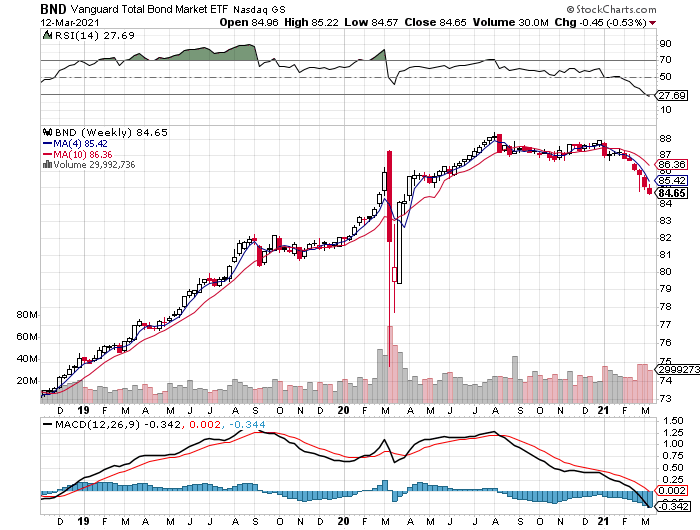This screenshot has height=530, width=700.
Task: Click the StockCharts.com copyright text
Action: (612, 9)
